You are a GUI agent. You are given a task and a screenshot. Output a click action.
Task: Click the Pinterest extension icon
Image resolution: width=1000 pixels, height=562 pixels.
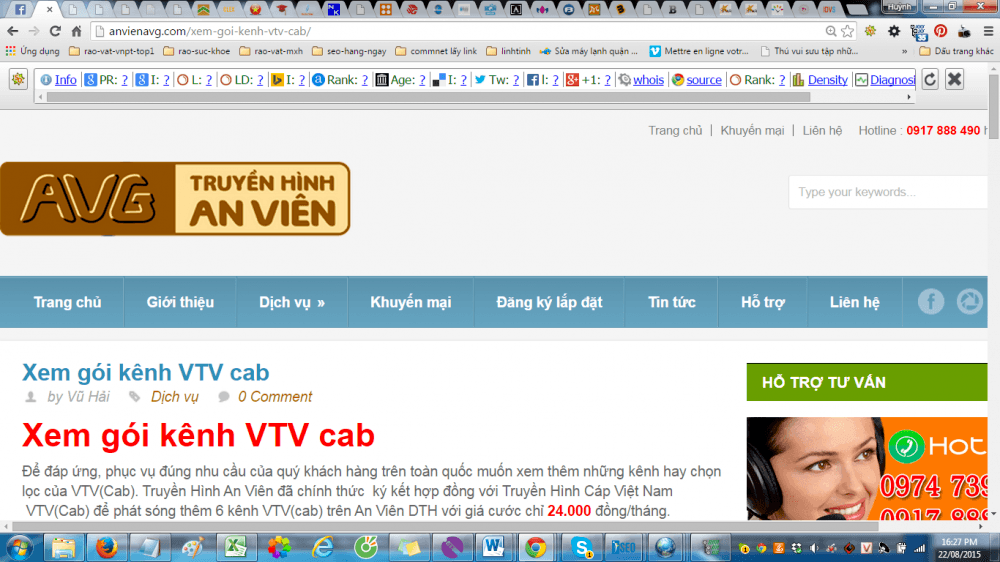click(941, 31)
